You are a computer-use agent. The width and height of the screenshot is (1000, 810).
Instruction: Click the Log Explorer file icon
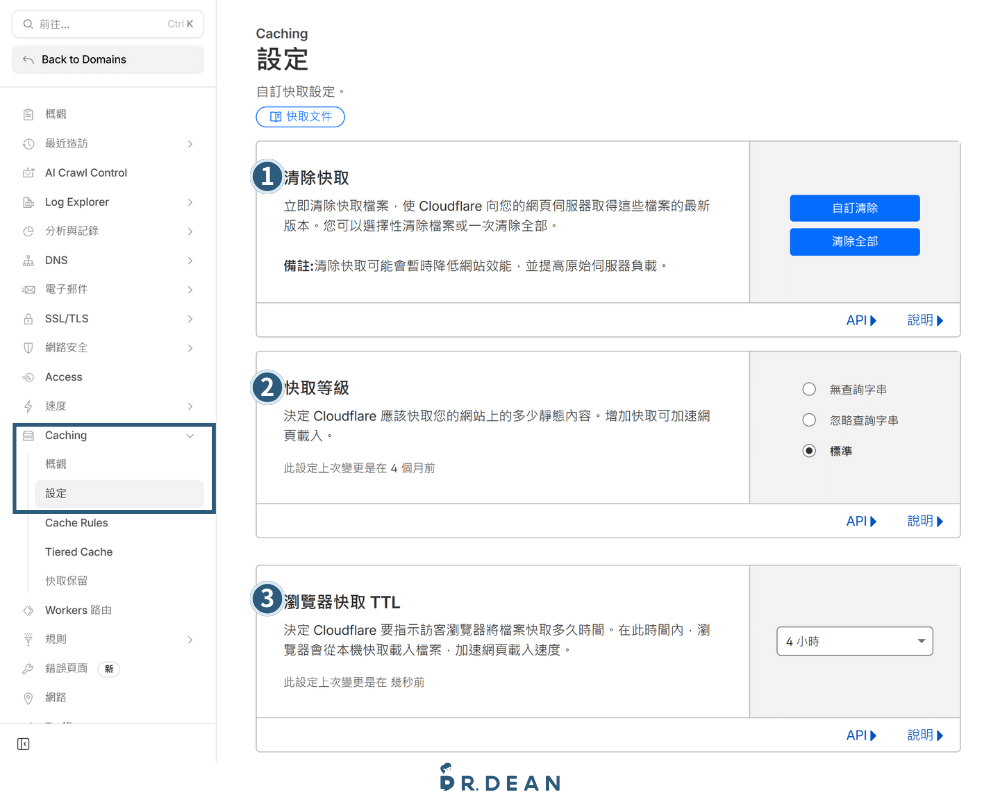(28, 202)
